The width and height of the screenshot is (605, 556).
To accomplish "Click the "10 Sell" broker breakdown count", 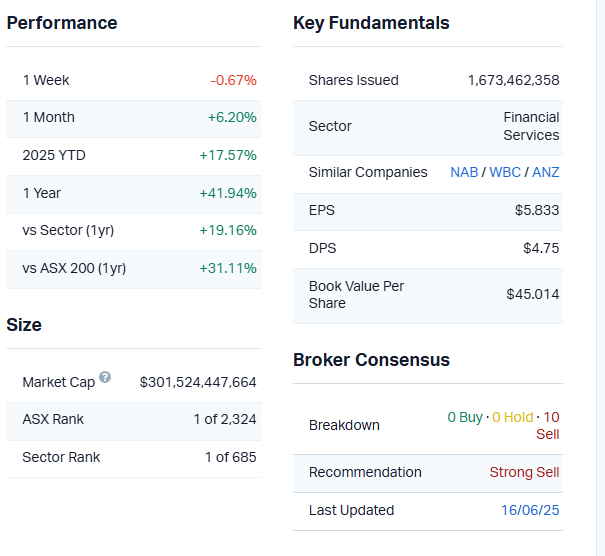I will click(549, 425).
